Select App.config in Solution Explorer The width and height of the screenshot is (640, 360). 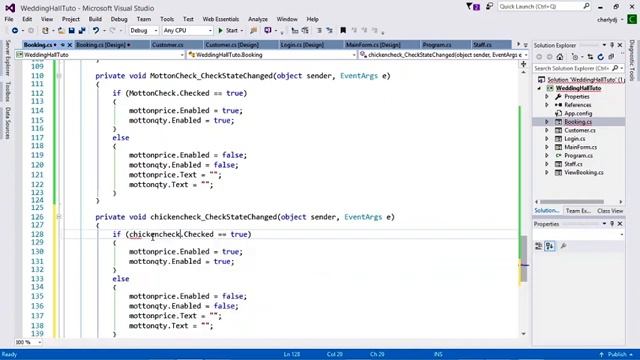[578, 113]
